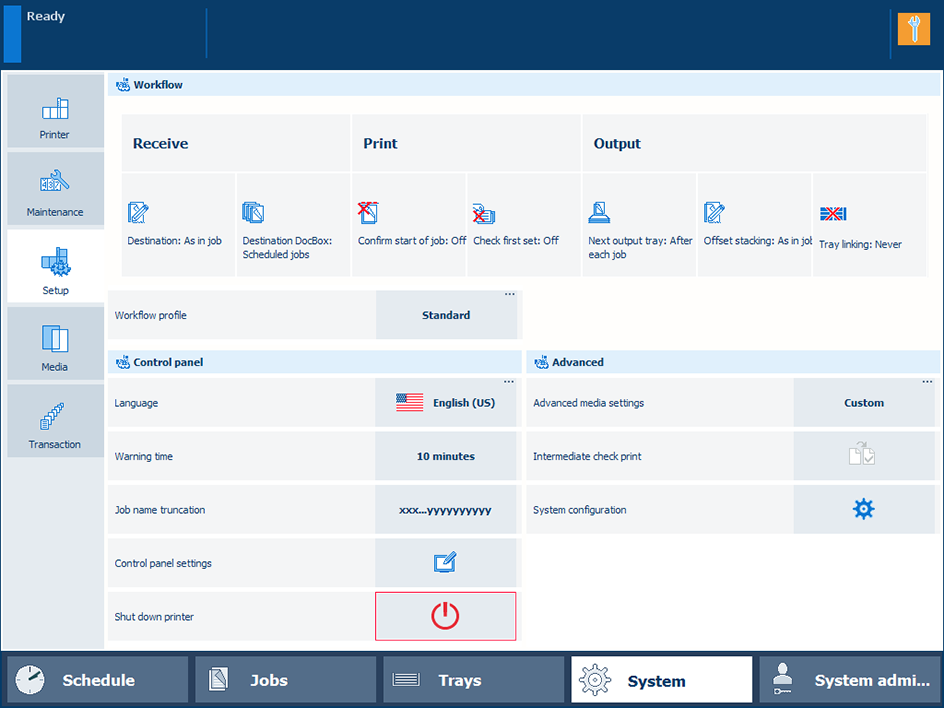Switch to the Schedule tab
This screenshot has width=944, height=708.
coord(97,680)
